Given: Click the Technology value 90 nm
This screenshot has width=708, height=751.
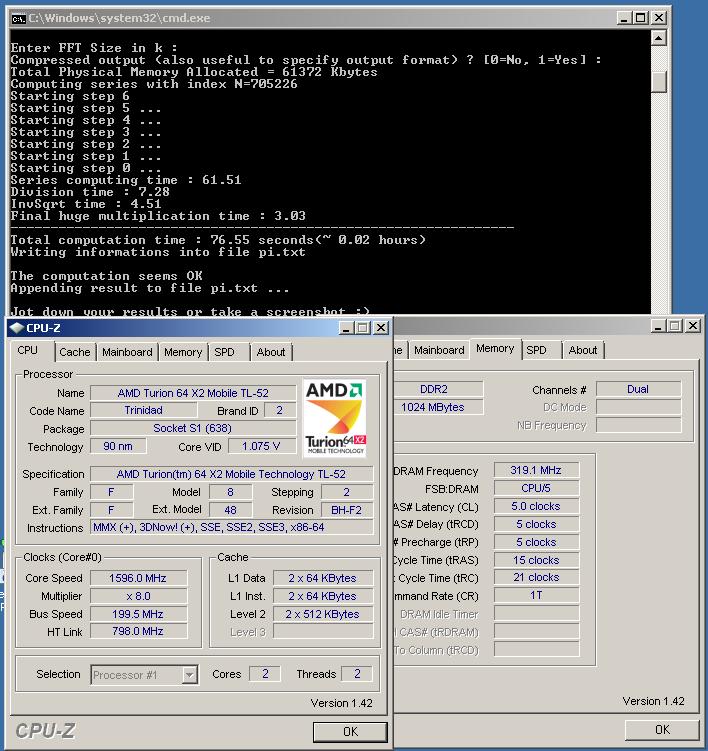Looking at the screenshot, I should 118,446.
